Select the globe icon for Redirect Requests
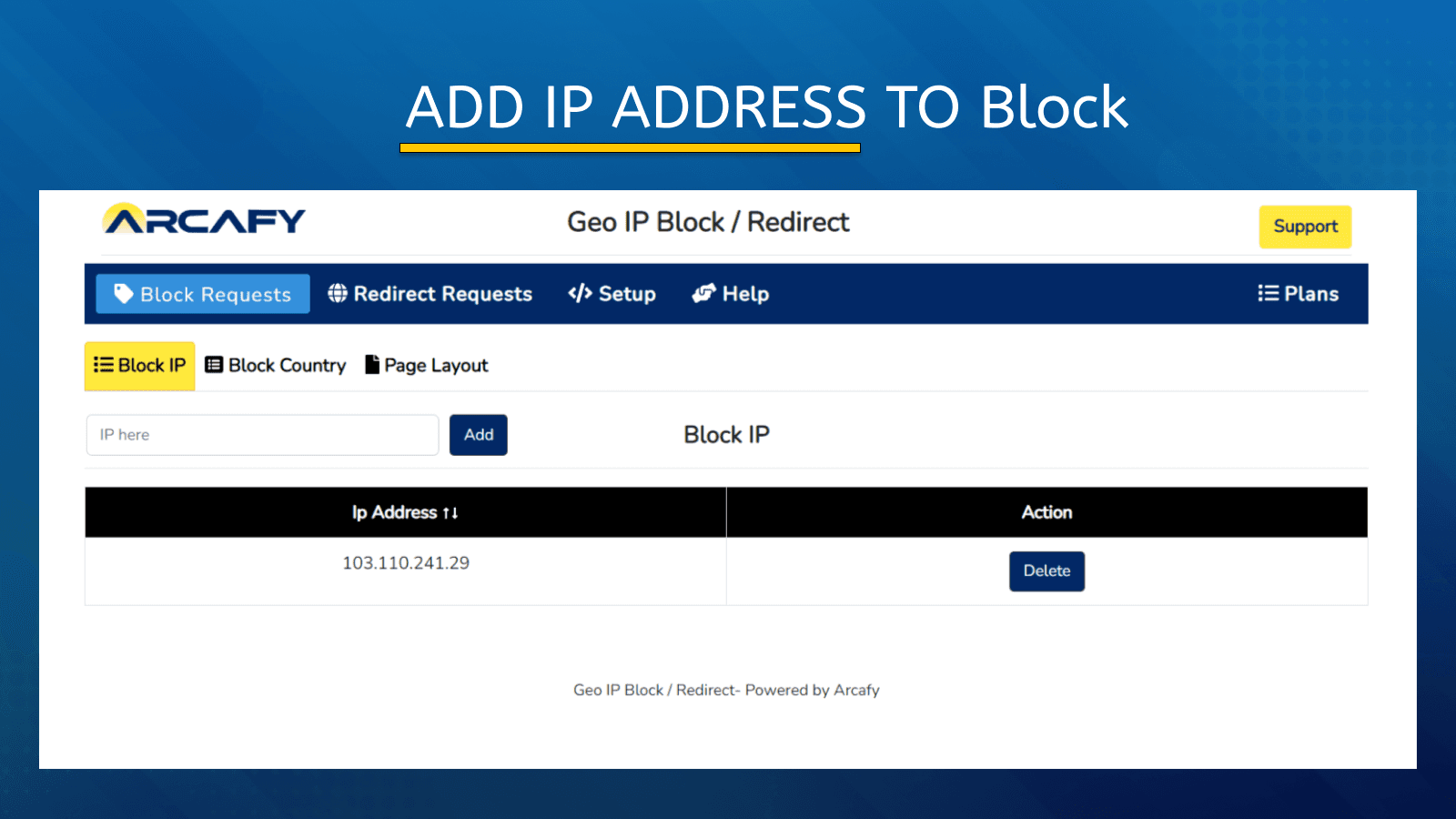Screen dimensions: 1456x819 338,293
